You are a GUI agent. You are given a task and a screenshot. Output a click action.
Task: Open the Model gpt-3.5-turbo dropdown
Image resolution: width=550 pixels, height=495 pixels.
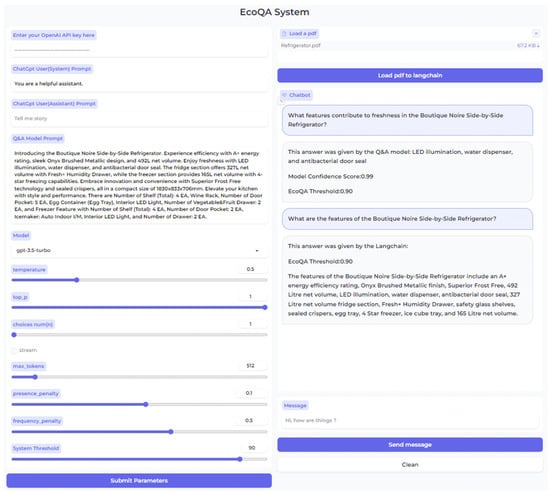click(x=139, y=250)
